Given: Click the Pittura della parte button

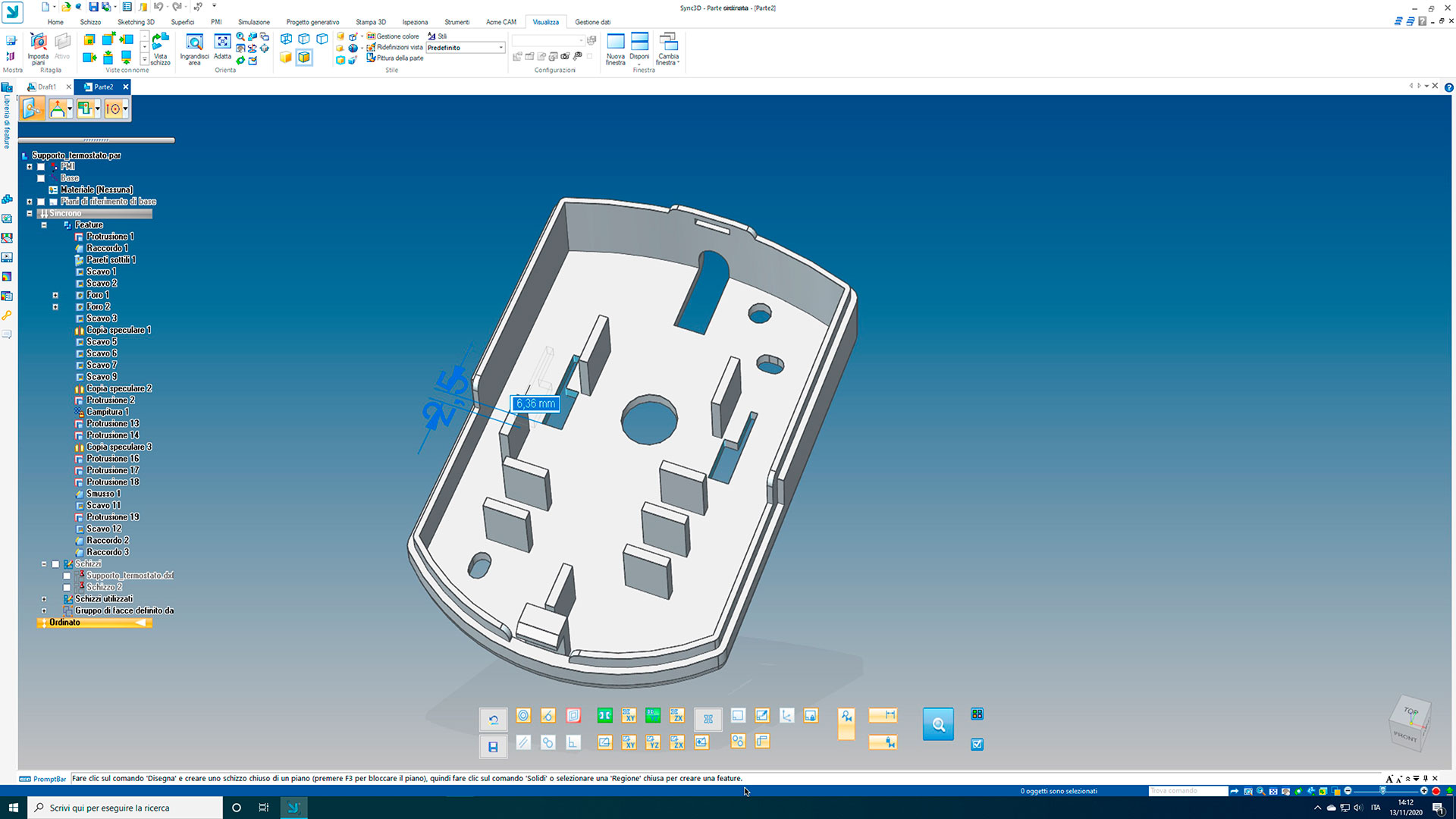Looking at the screenshot, I should [395, 58].
